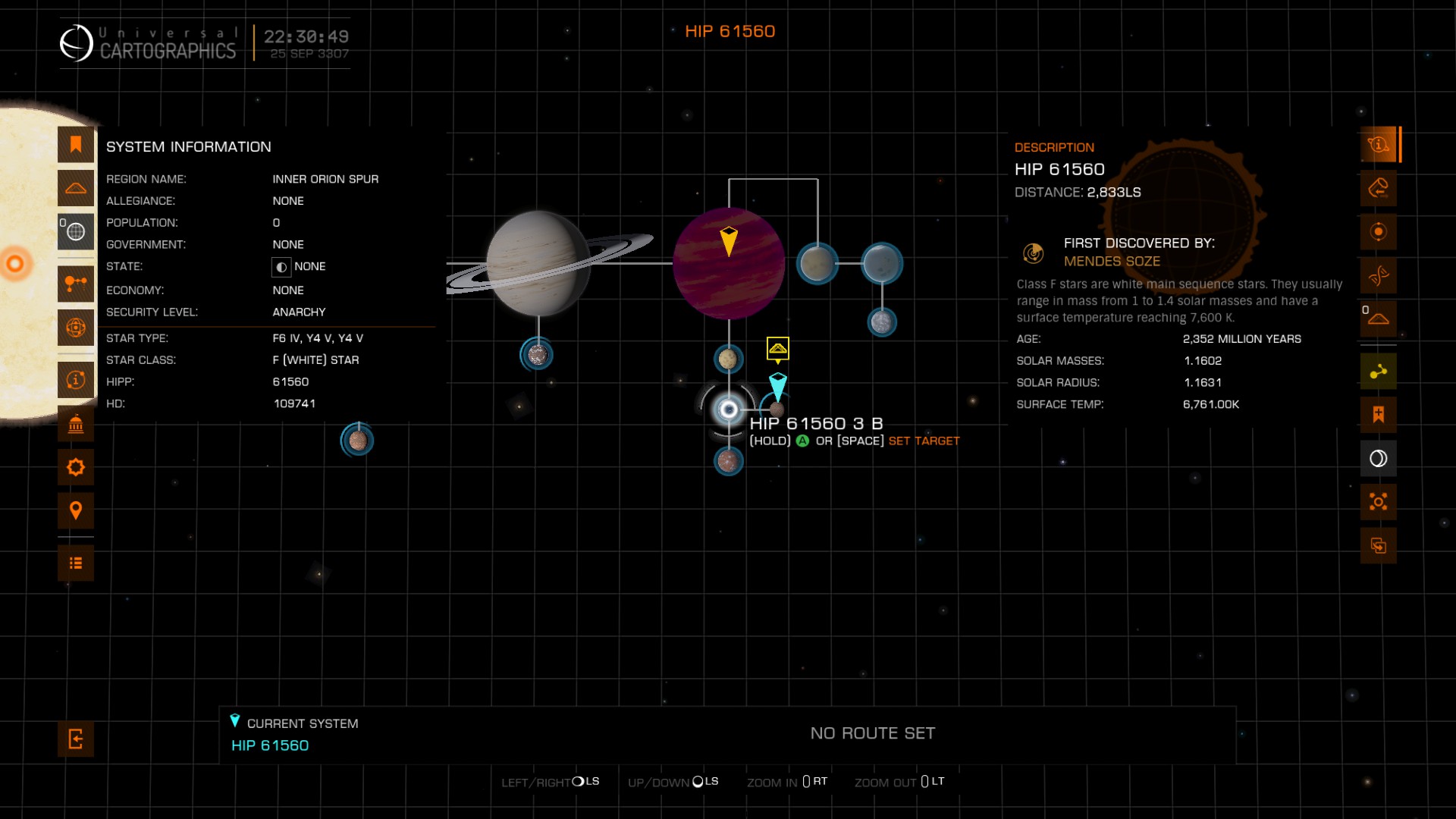This screenshot has height=819, width=1456.
Task: Open the bookmark icon in left sidebar
Action: pos(76,145)
